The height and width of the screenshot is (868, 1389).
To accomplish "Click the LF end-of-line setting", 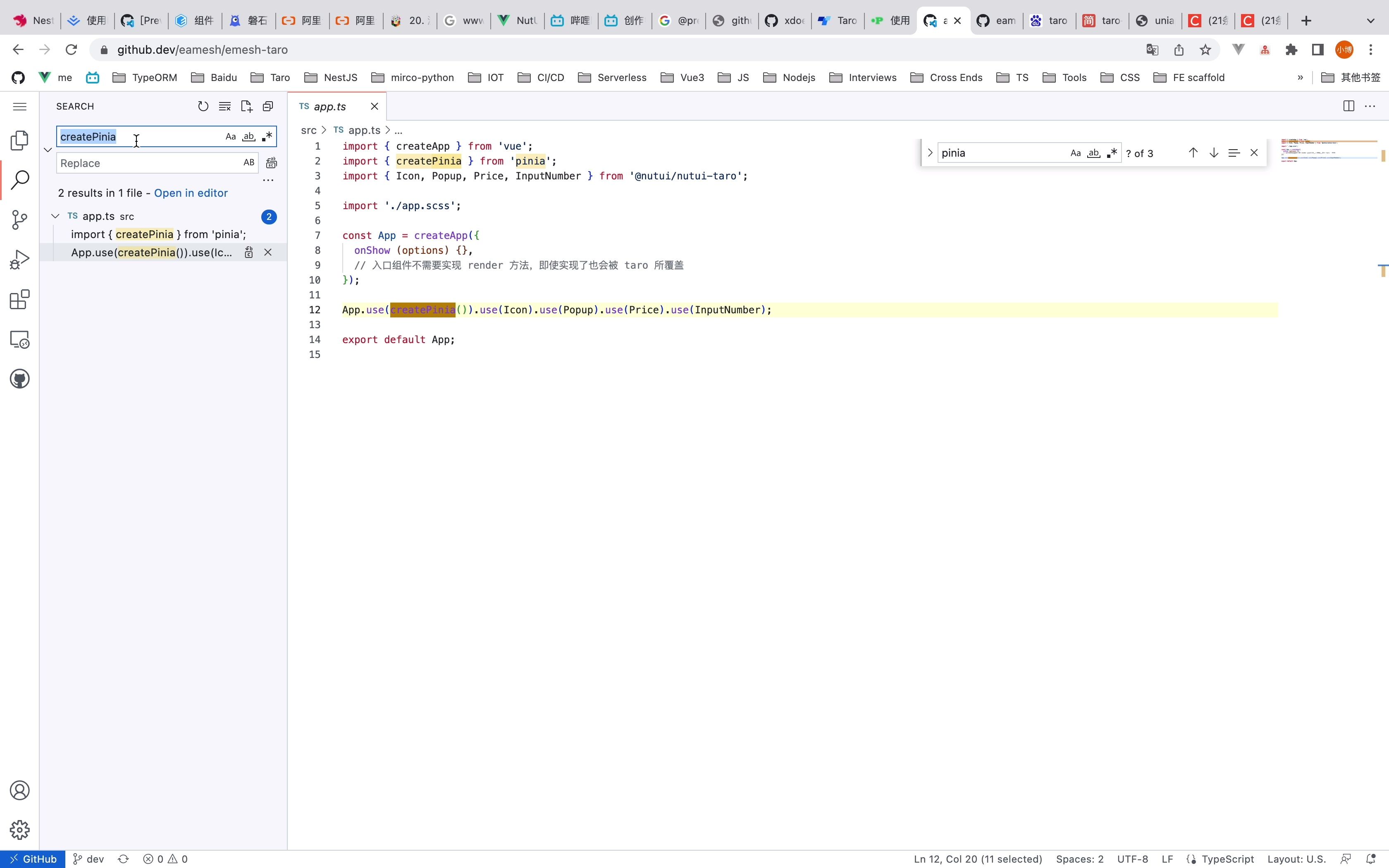I will [x=1167, y=859].
